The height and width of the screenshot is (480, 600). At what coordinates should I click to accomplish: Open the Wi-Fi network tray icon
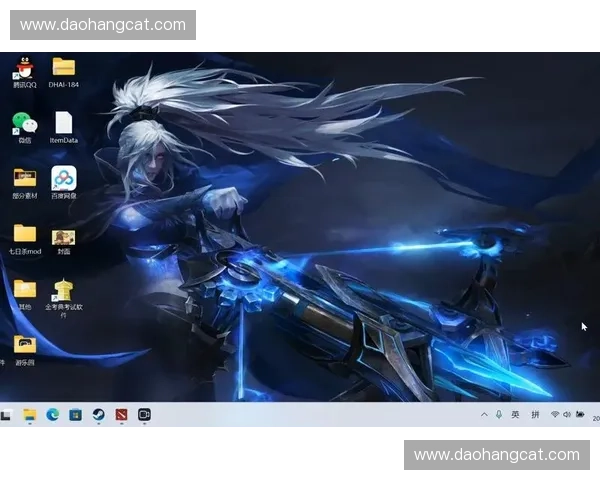pos(555,414)
